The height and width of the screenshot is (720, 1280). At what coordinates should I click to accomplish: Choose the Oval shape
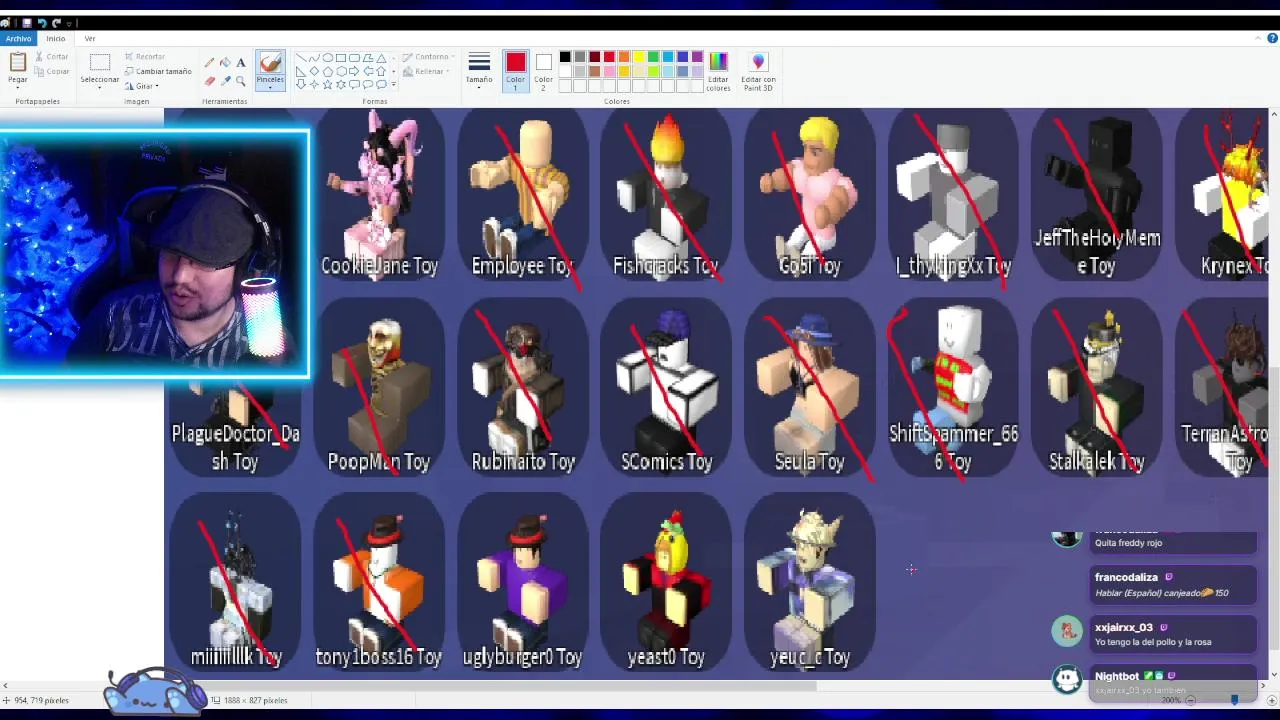click(x=327, y=58)
